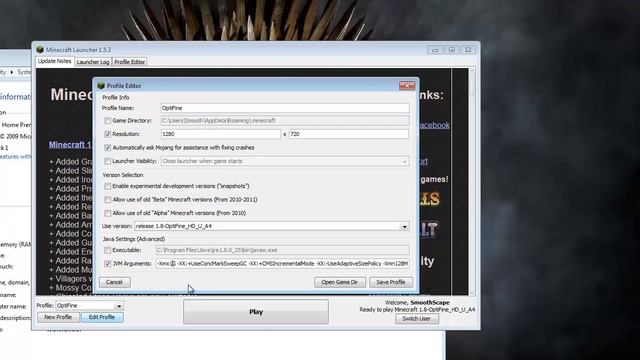Click the resolution width field 1280
640x360 pixels.
[220, 134]
